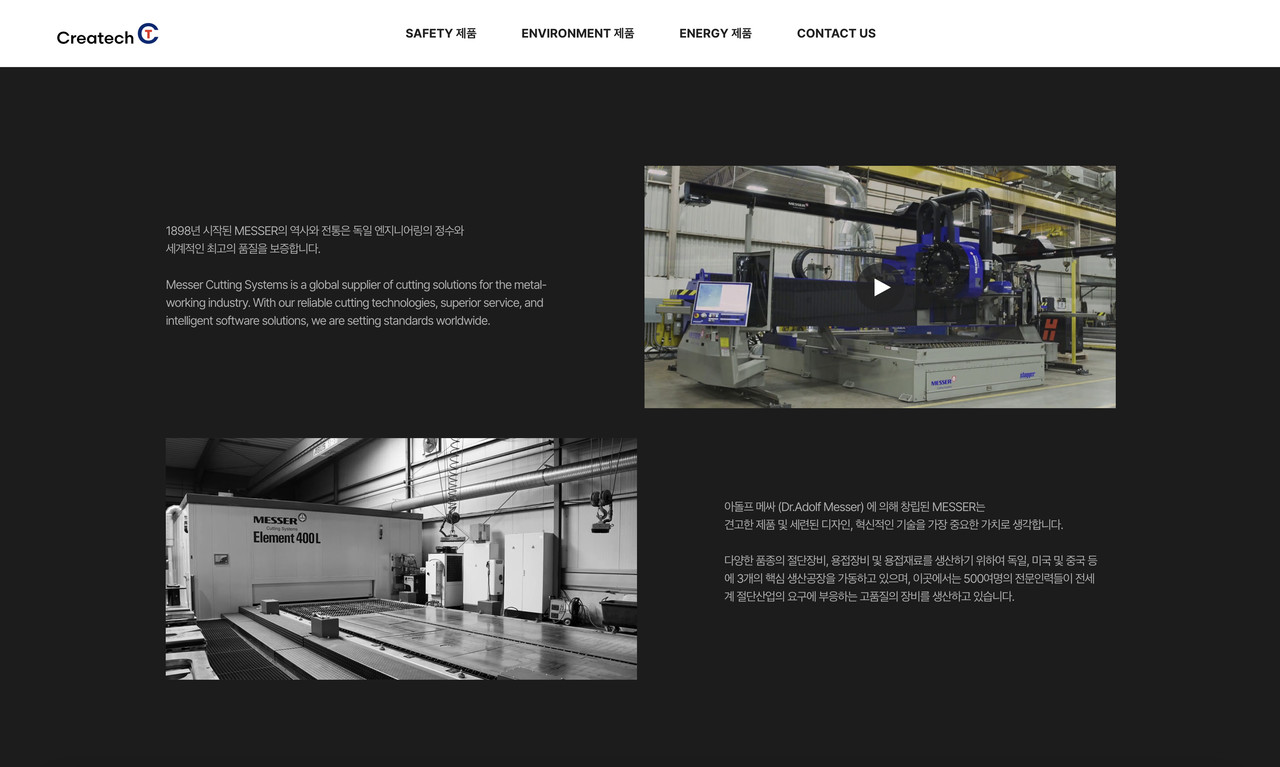
Task: Play the Messer cutting machine video
Action: [881, 287]
